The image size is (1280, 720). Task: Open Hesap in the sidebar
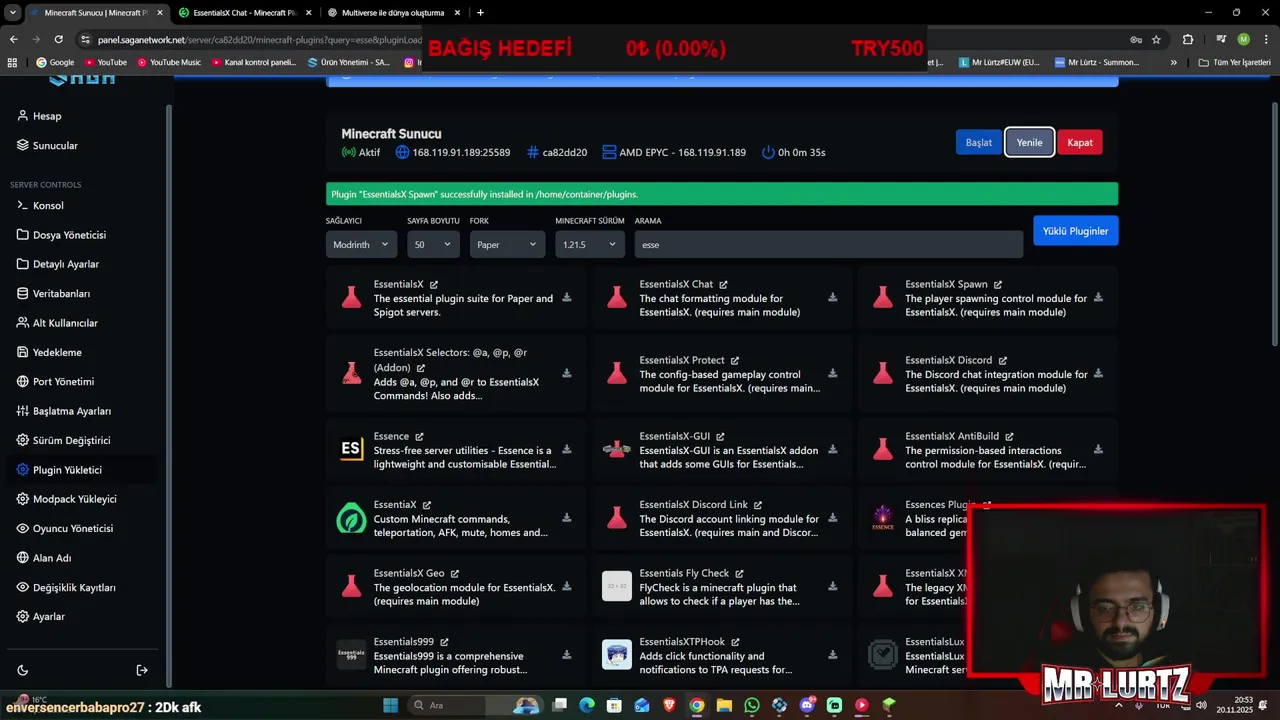point(47,116)
